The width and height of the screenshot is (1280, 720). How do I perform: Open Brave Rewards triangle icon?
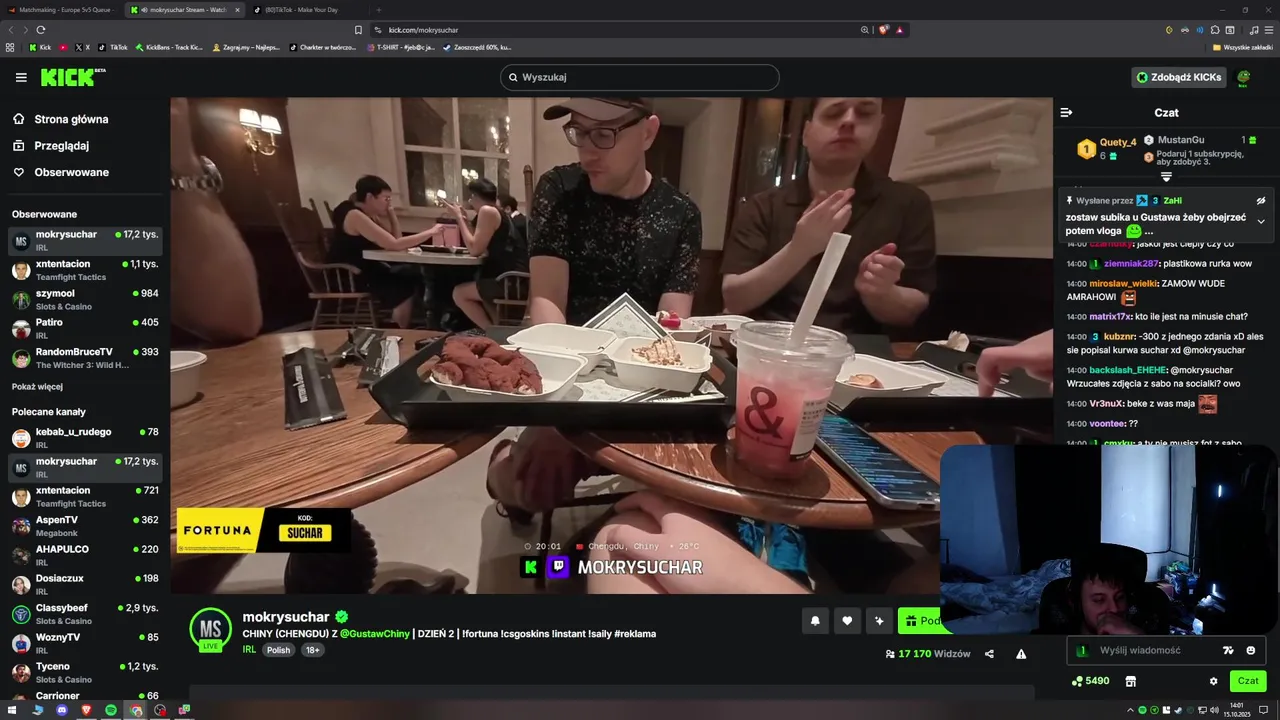click(x=900, y=30)
